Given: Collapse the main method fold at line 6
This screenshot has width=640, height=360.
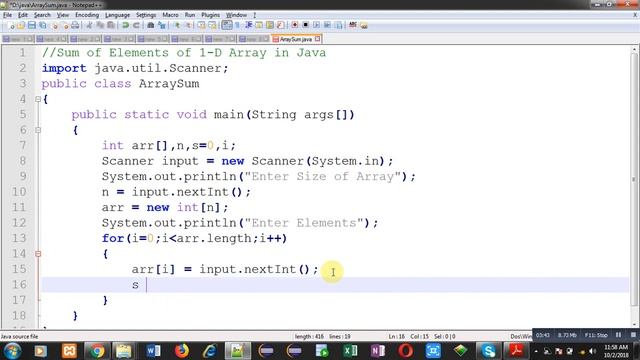Looking at the screenshot, I should click(38, 130).
